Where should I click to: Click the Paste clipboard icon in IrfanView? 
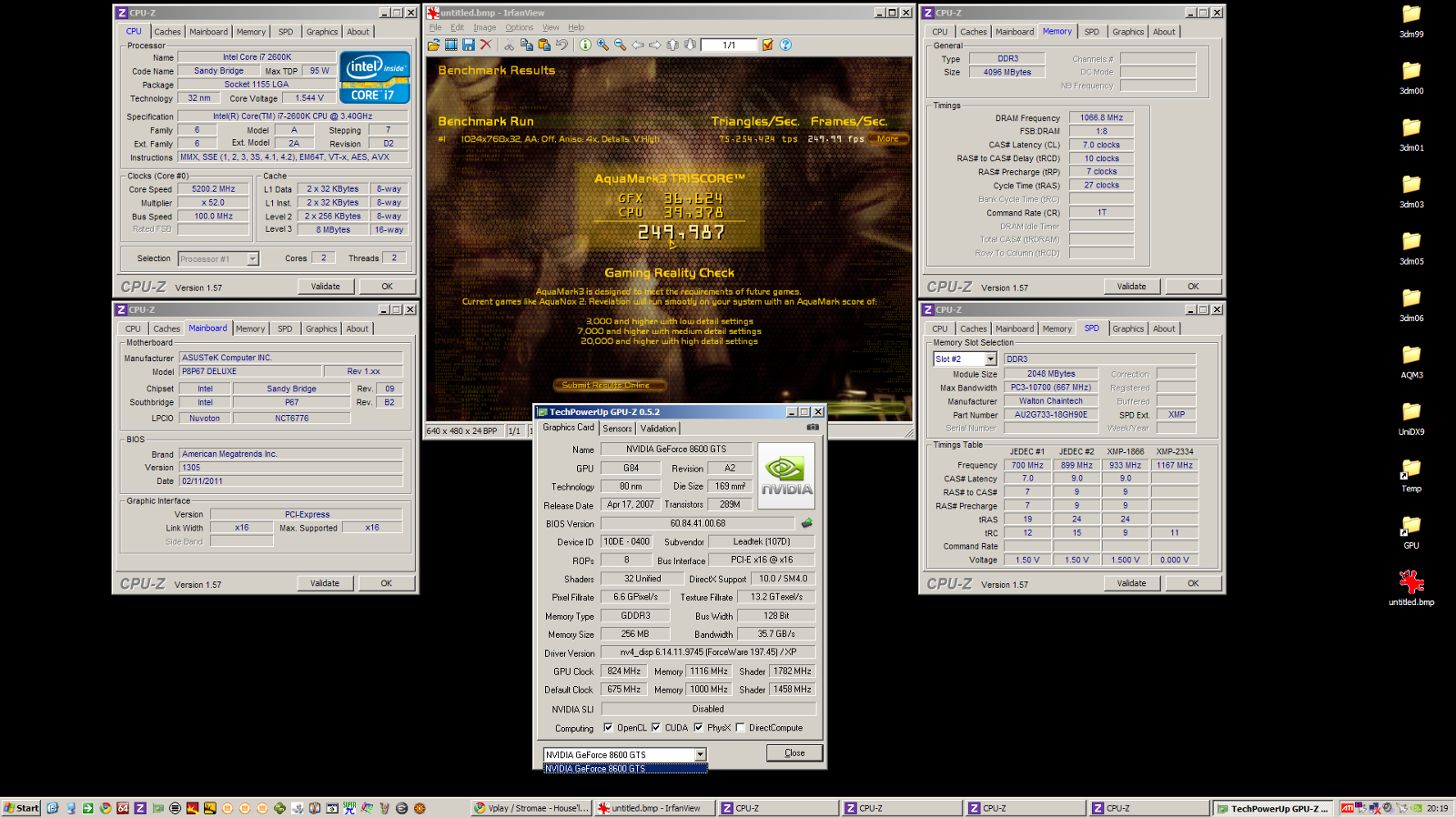pos(544,45)
